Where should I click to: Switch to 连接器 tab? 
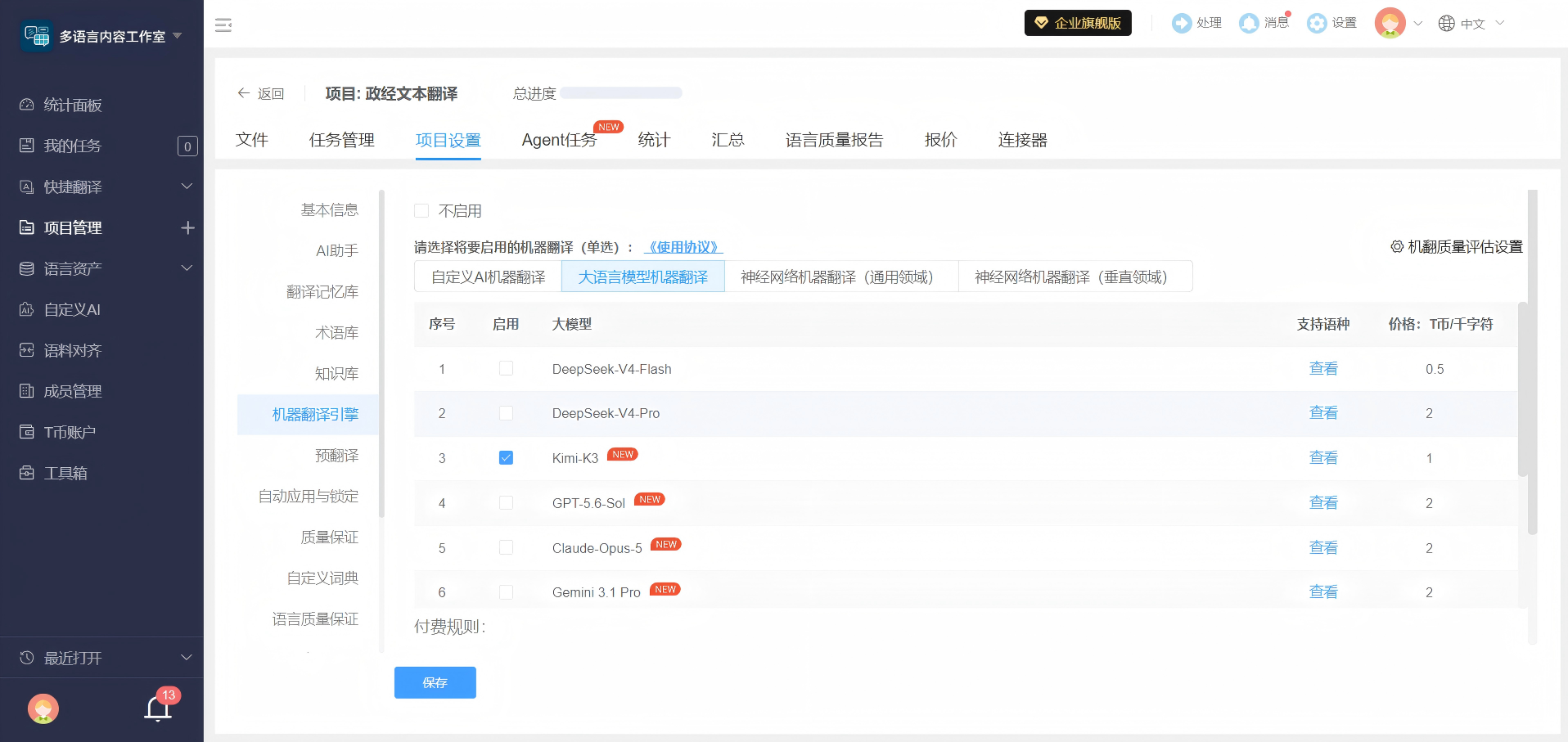click(x=1023, y=140)
